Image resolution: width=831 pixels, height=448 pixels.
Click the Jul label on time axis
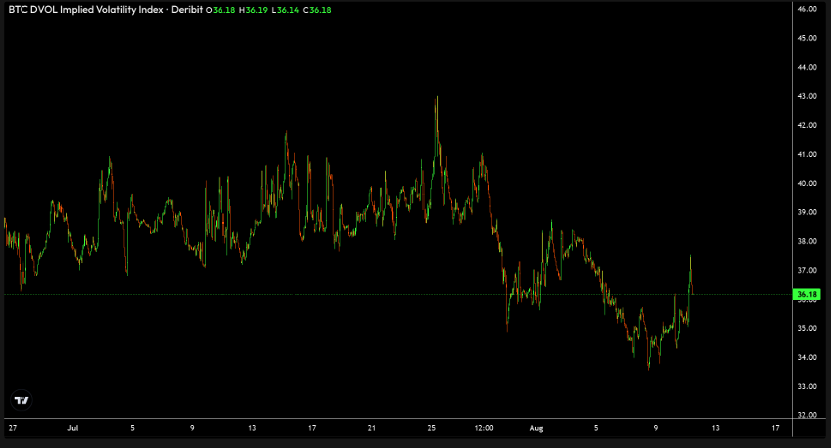[x=72, y=428]
